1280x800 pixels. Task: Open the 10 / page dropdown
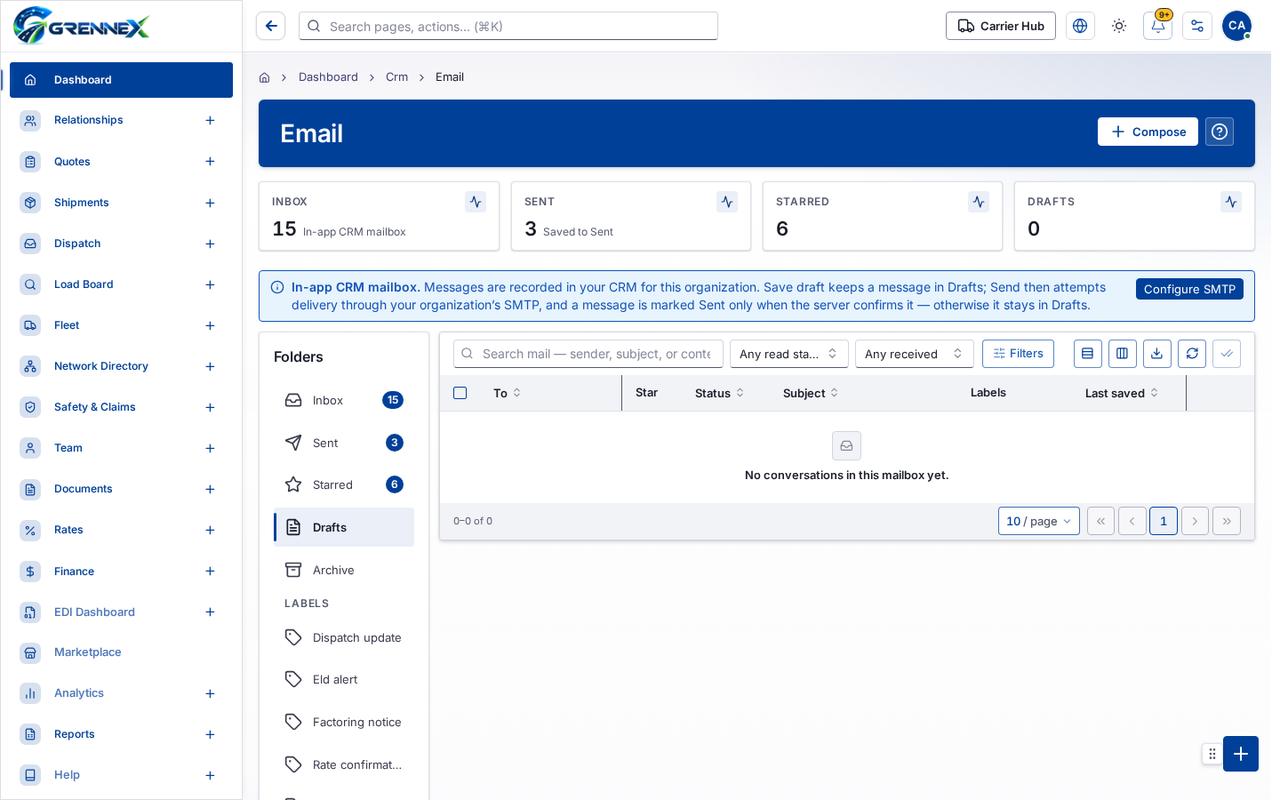click(x=1039, y=521)
